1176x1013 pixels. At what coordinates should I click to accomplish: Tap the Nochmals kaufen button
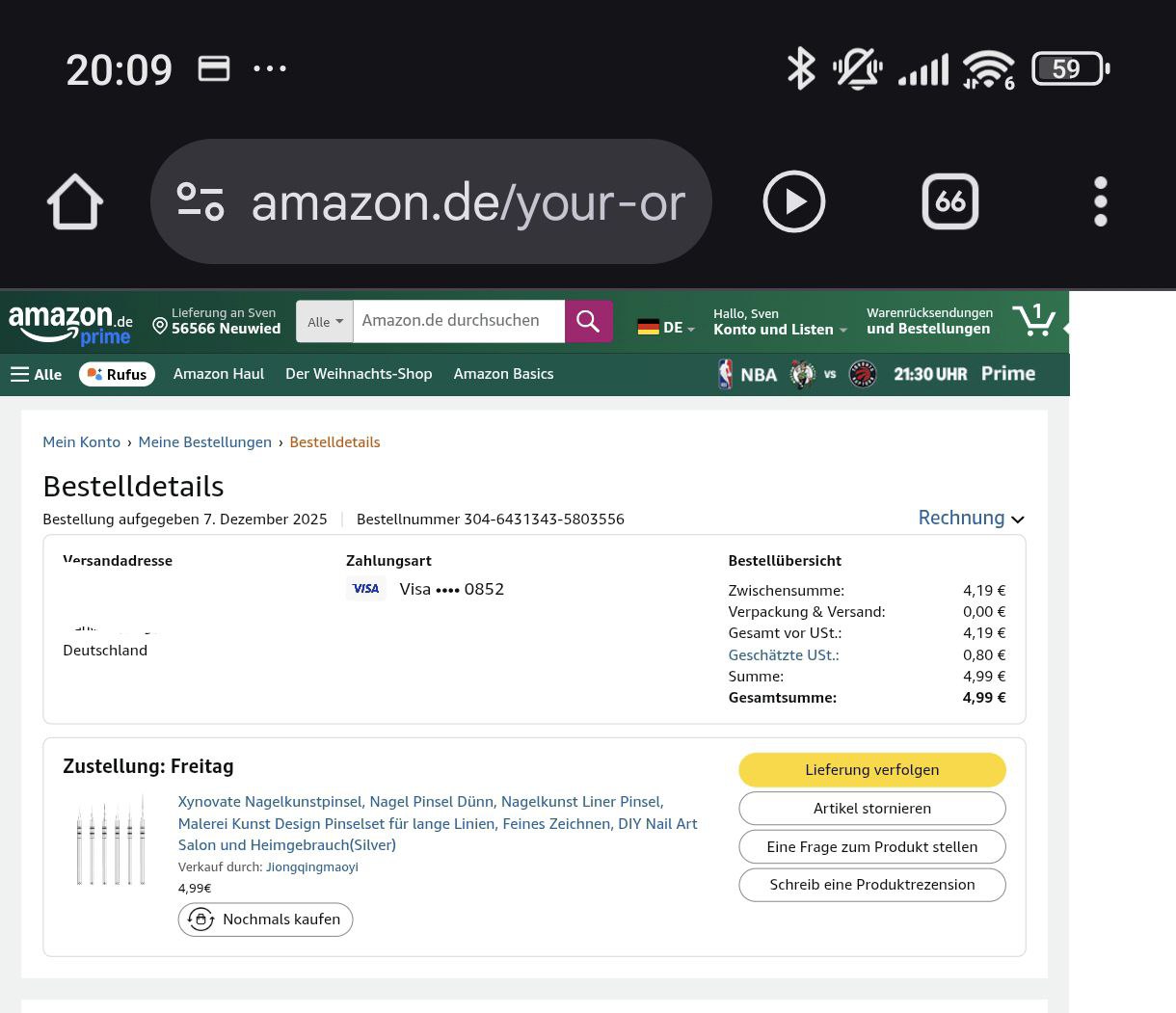pyautogui.click(x=265, y=920)
